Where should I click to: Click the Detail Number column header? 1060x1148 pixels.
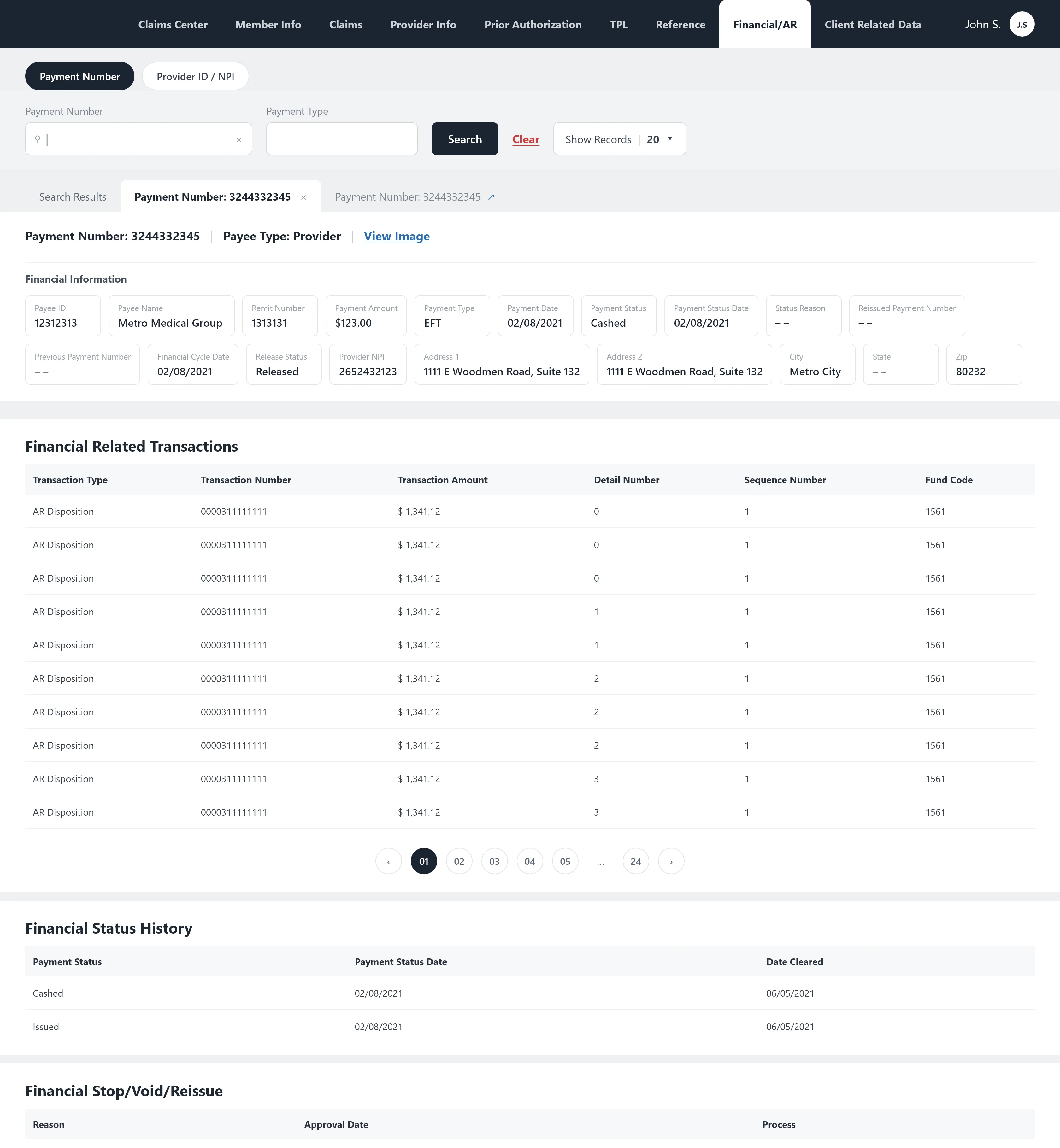626,480
